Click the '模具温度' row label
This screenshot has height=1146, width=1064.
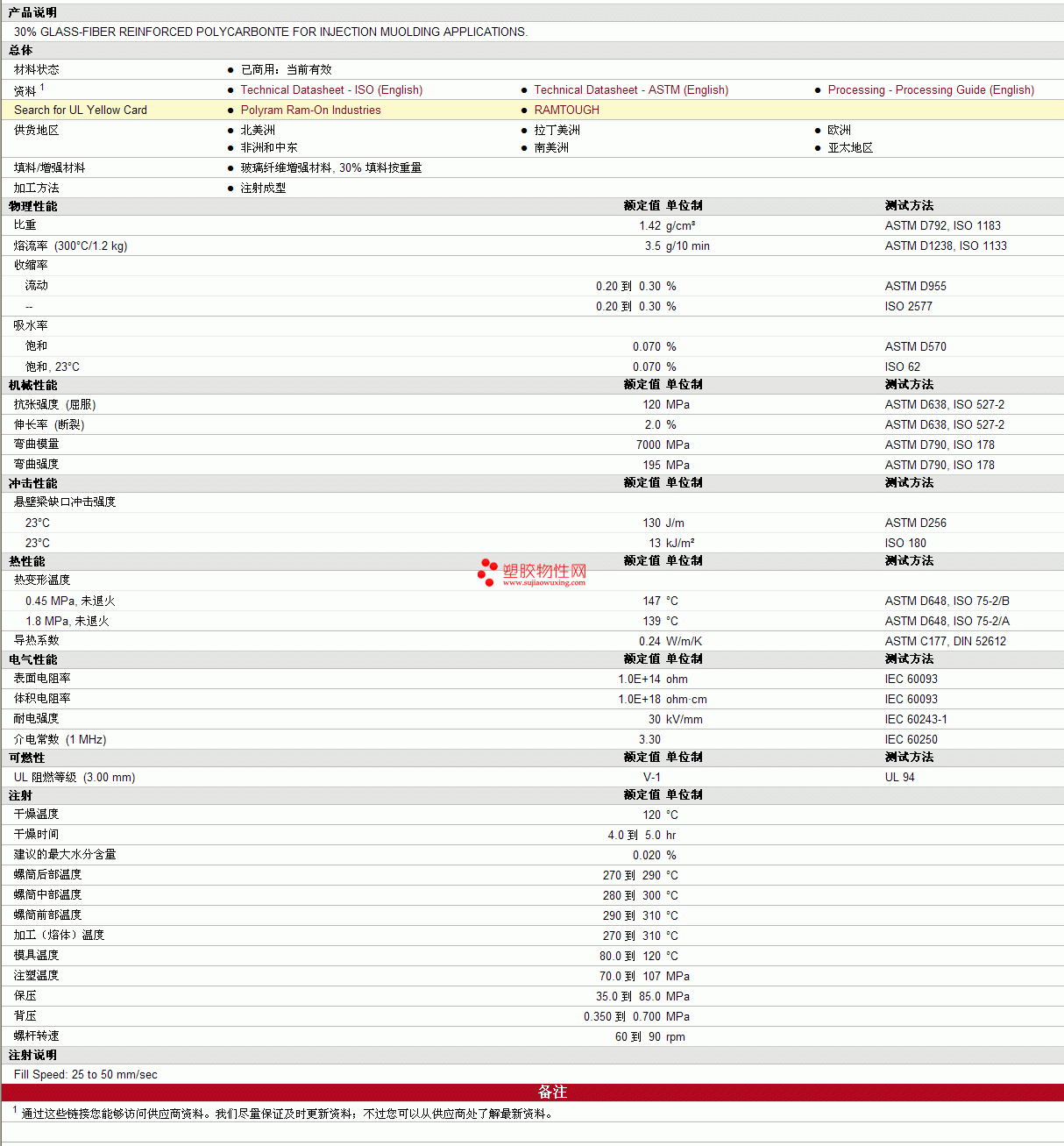pos(37,956)
